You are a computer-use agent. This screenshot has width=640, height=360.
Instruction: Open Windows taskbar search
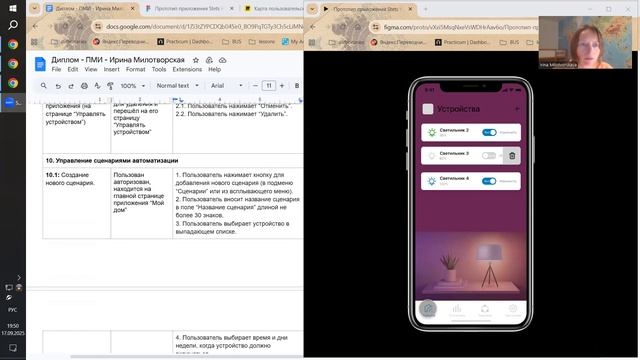13,25
